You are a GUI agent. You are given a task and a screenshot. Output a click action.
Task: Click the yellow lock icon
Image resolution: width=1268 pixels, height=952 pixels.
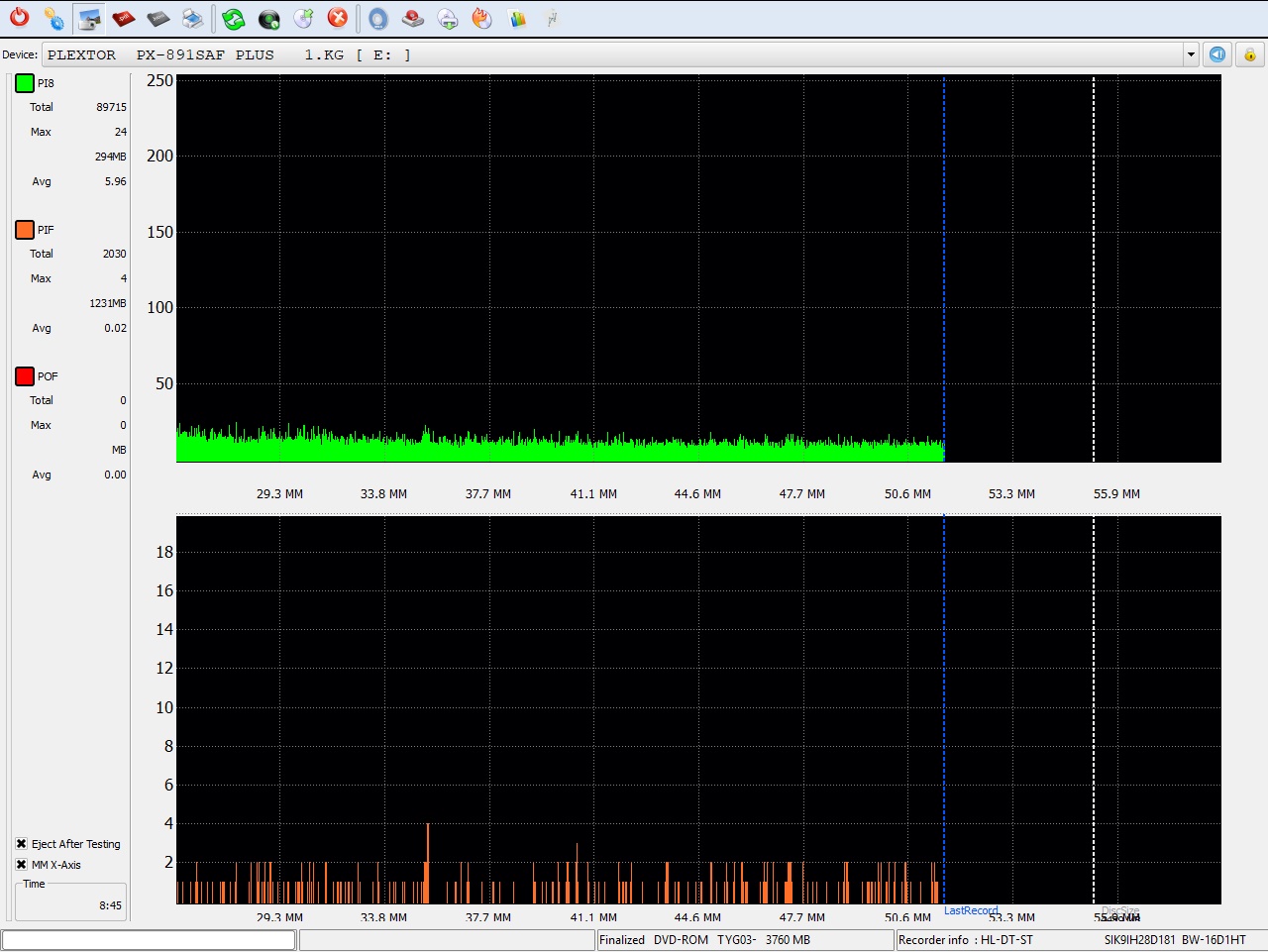pyautogui.click(x=1250, y=54)
